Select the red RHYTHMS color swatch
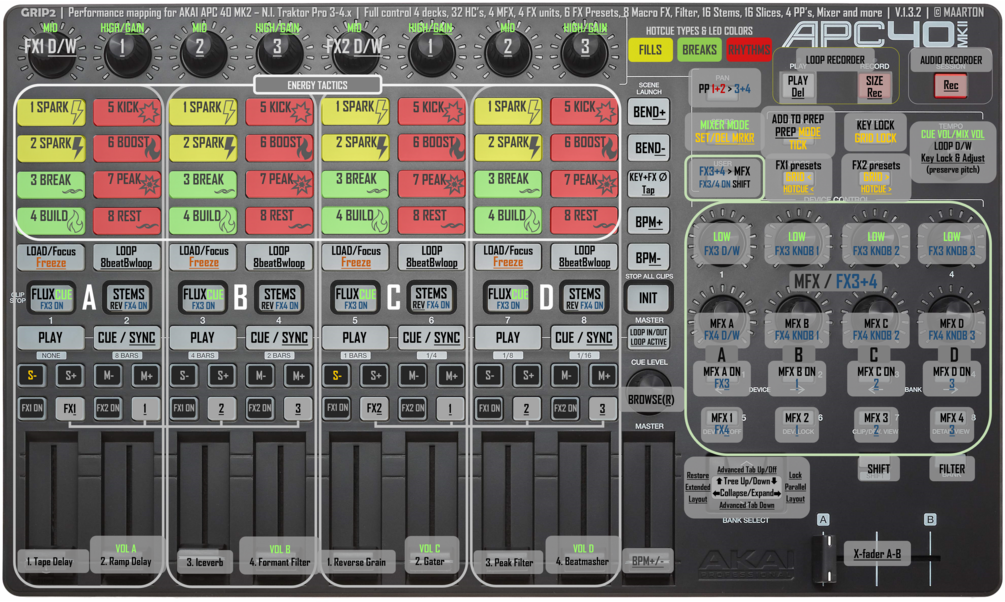1005x602 pixels. click(x=749, y=49)
